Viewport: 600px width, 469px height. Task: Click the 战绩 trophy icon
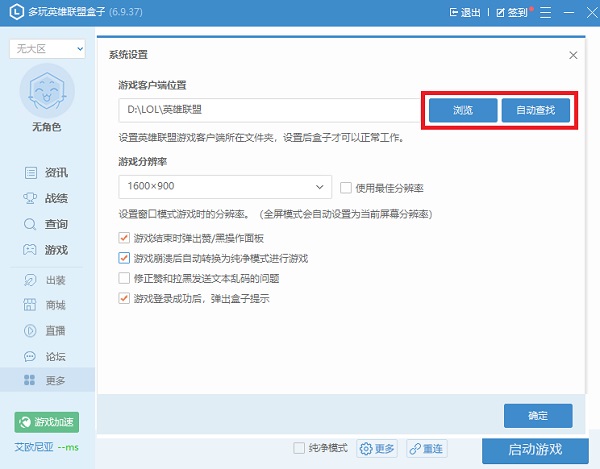point(30,198)
